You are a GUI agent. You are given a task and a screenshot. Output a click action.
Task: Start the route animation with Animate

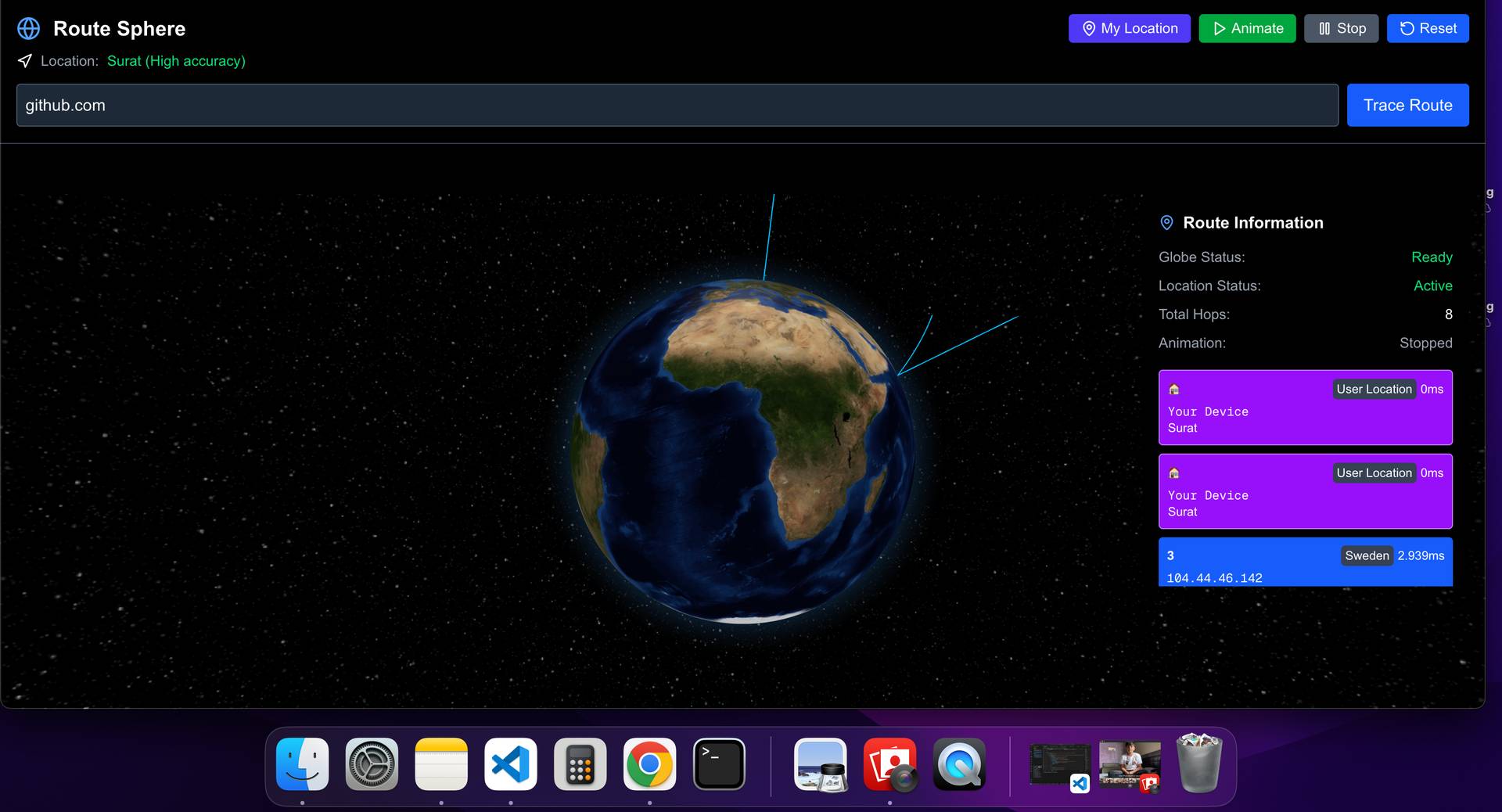coord(1247,28)
